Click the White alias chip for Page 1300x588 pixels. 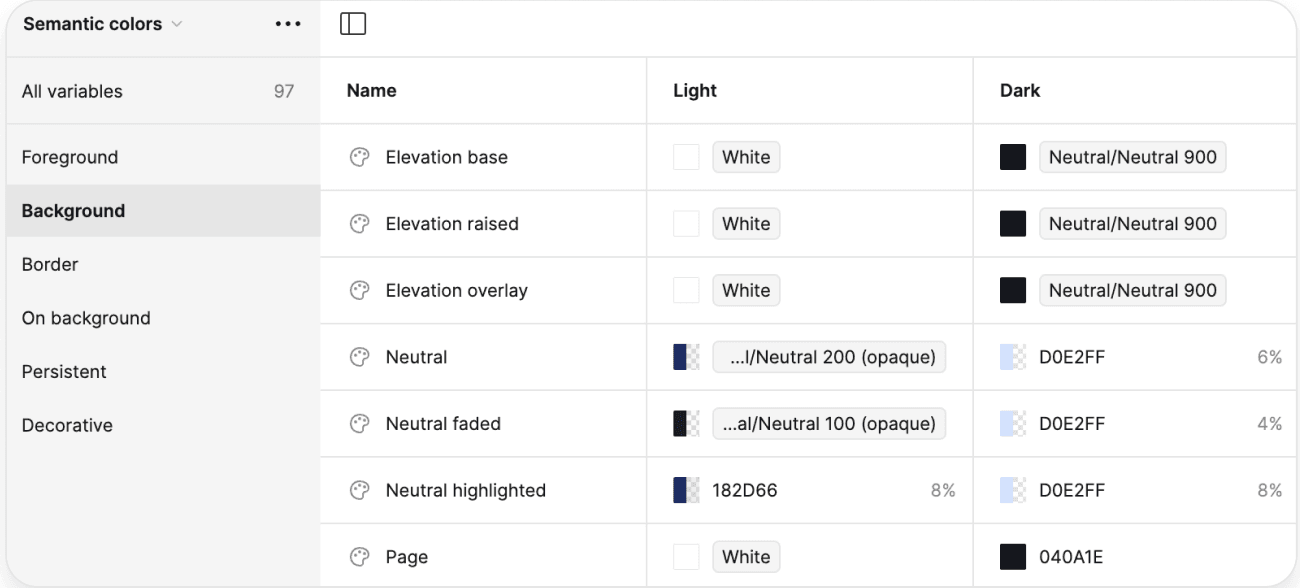click(x=746, y=557)
